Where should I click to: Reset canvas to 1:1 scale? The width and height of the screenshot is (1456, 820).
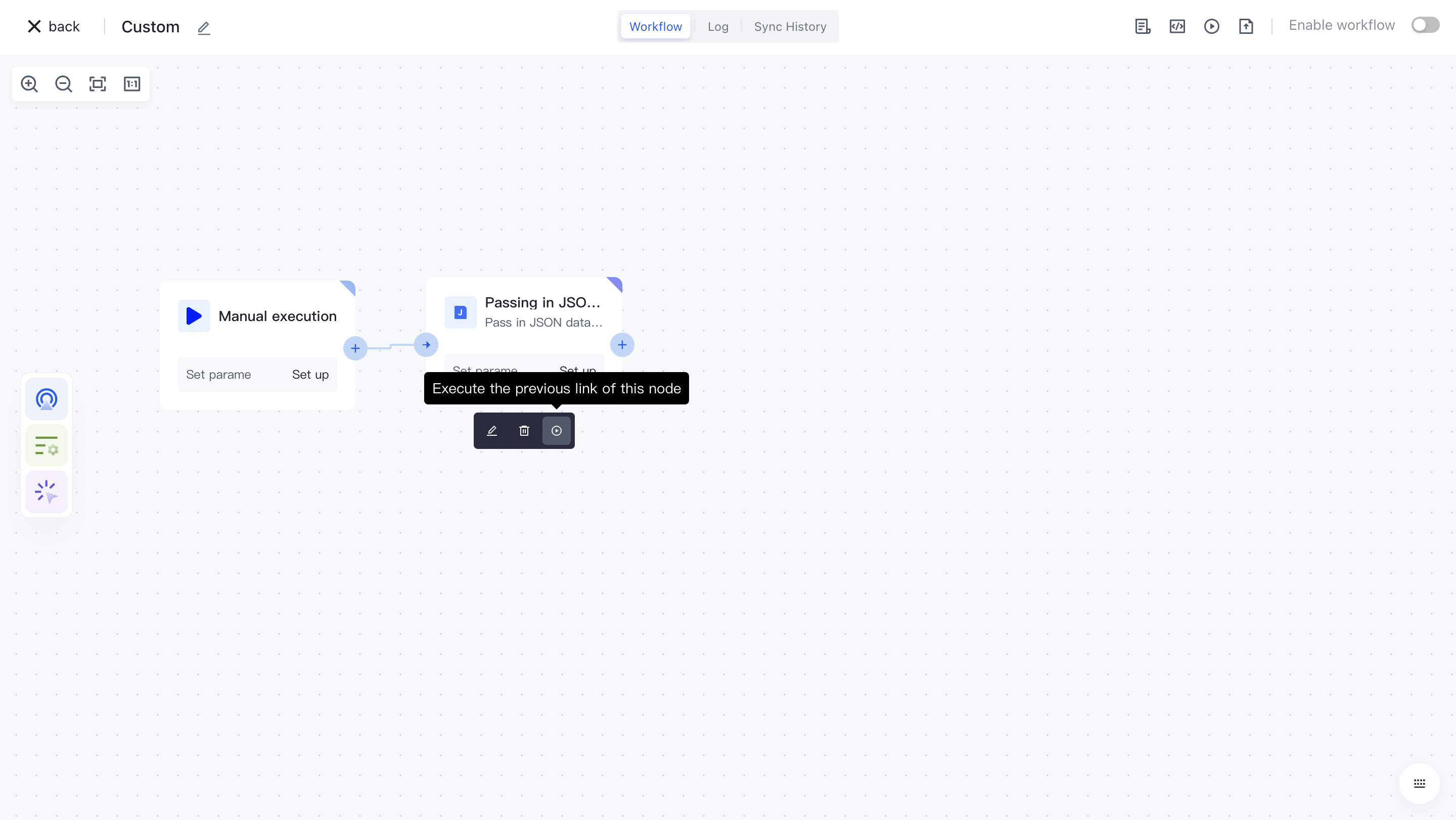coord(131,83)
